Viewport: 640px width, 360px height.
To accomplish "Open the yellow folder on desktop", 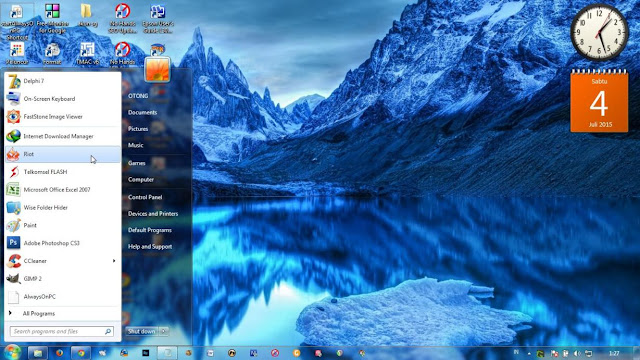I will [x=87, y=16].
